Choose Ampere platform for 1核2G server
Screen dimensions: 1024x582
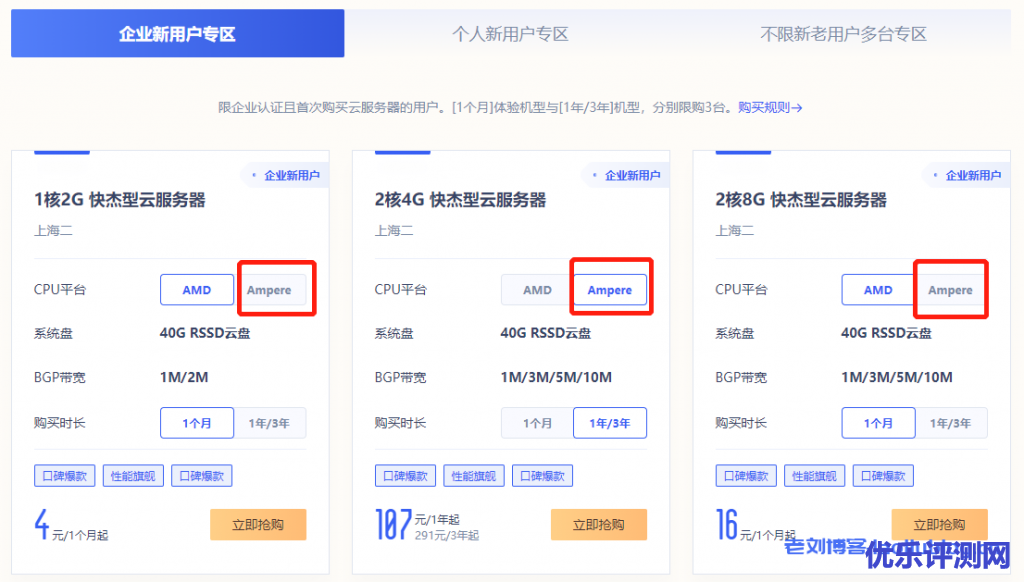[270, 290]
